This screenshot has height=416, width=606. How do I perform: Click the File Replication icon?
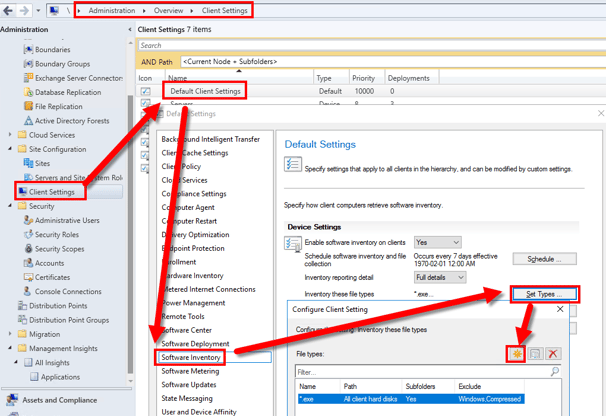28,106
